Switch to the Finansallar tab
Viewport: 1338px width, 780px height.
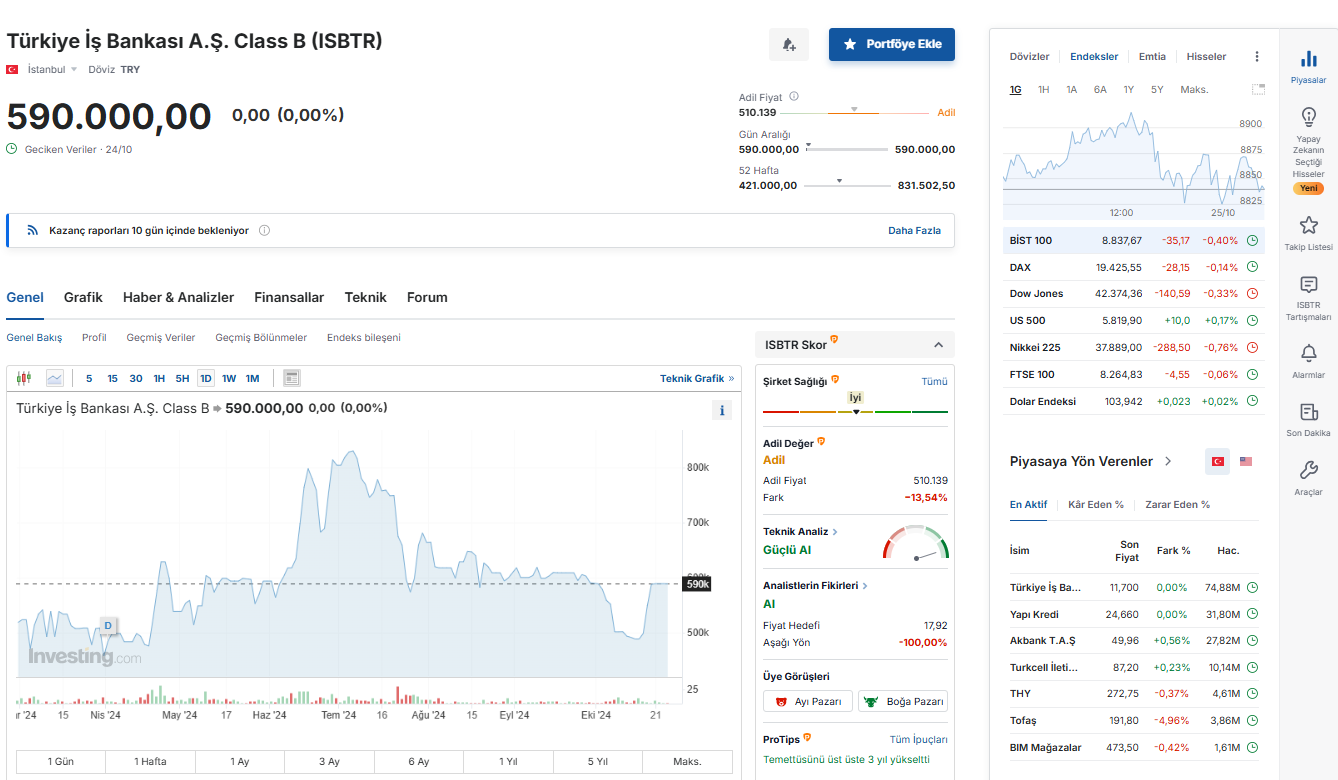[x=289, y=297]
